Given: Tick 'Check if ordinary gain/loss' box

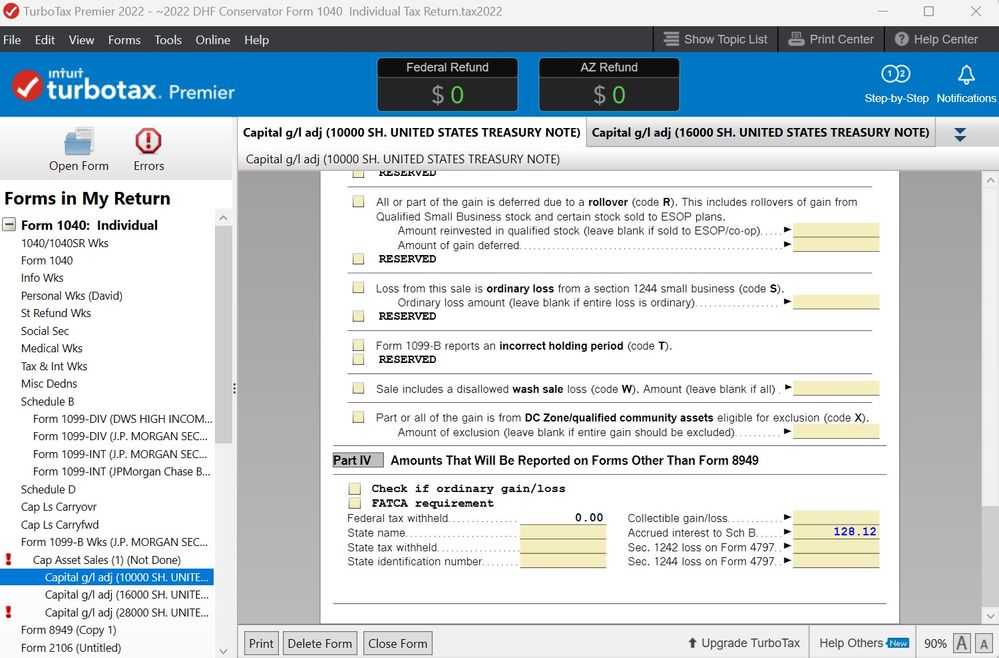Looking at the screenshot, I should click(x=355, y=489).
